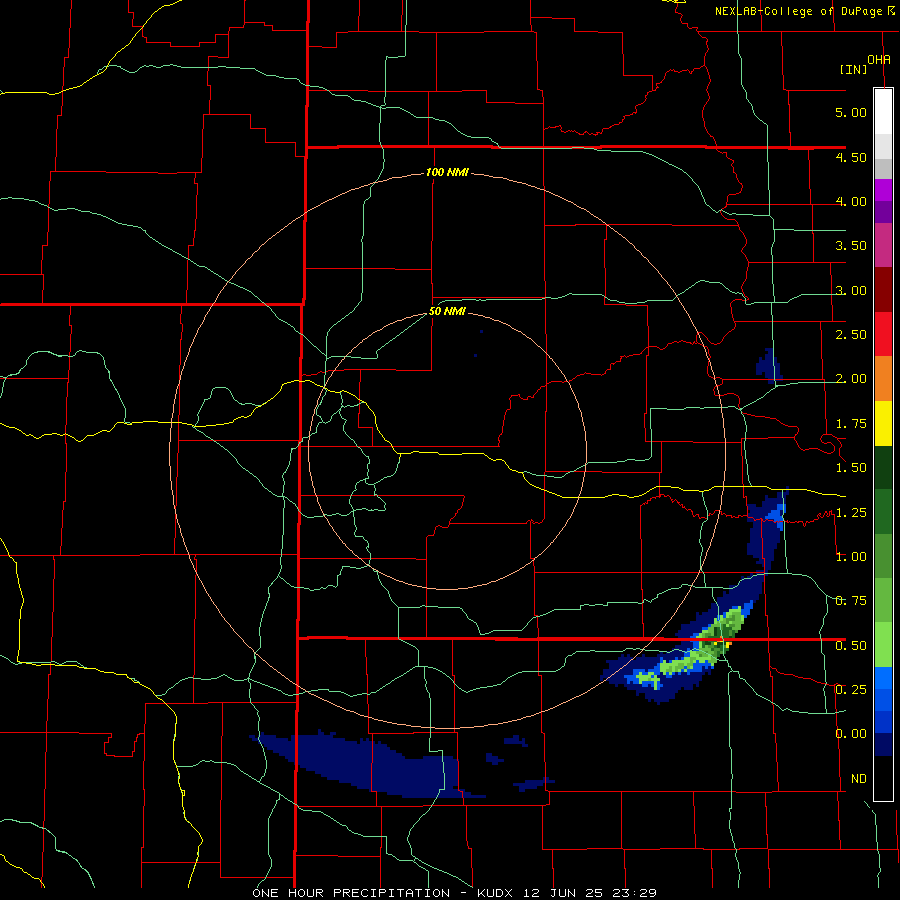The height and width of the screenshot is (900, 900).
Task: Pick the bright red legend color swatch
Action: pyautogui.click(x=883, y=335)
